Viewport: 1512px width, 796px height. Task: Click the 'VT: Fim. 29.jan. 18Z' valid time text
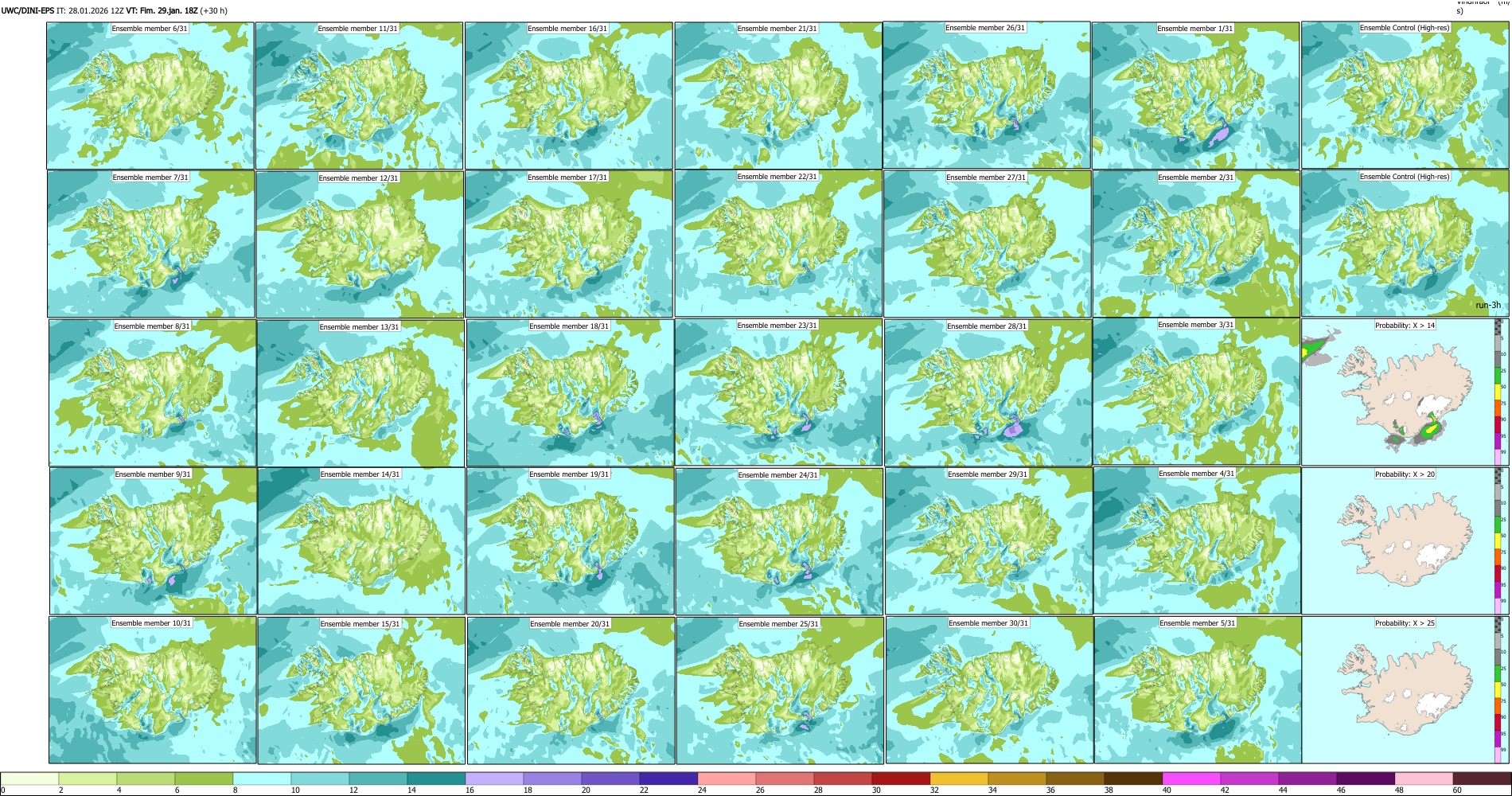click(x=162, y=11)
